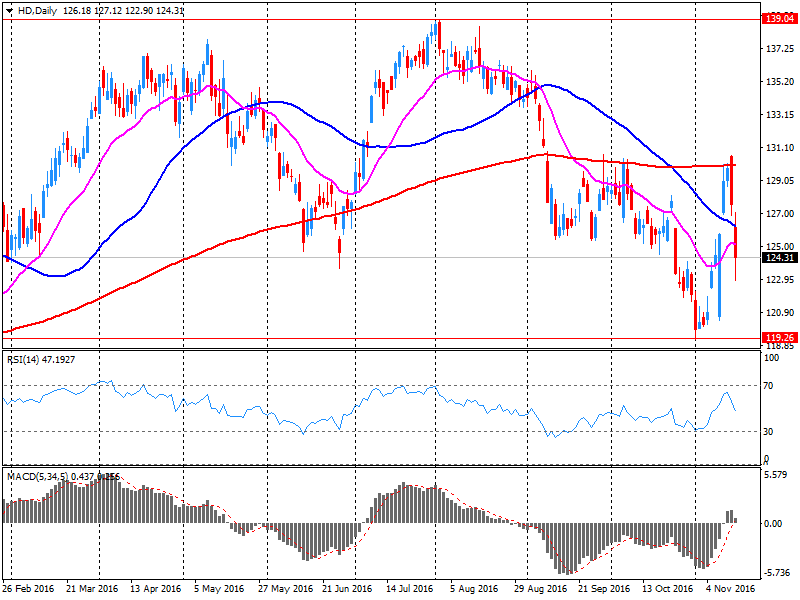800x600 pixels.
Task: Click the red 119.26 price tag
Action: [778, 338]
